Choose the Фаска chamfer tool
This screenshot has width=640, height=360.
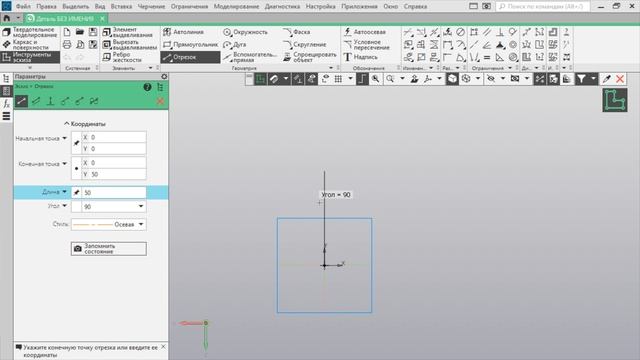click(x=297, y=32)
